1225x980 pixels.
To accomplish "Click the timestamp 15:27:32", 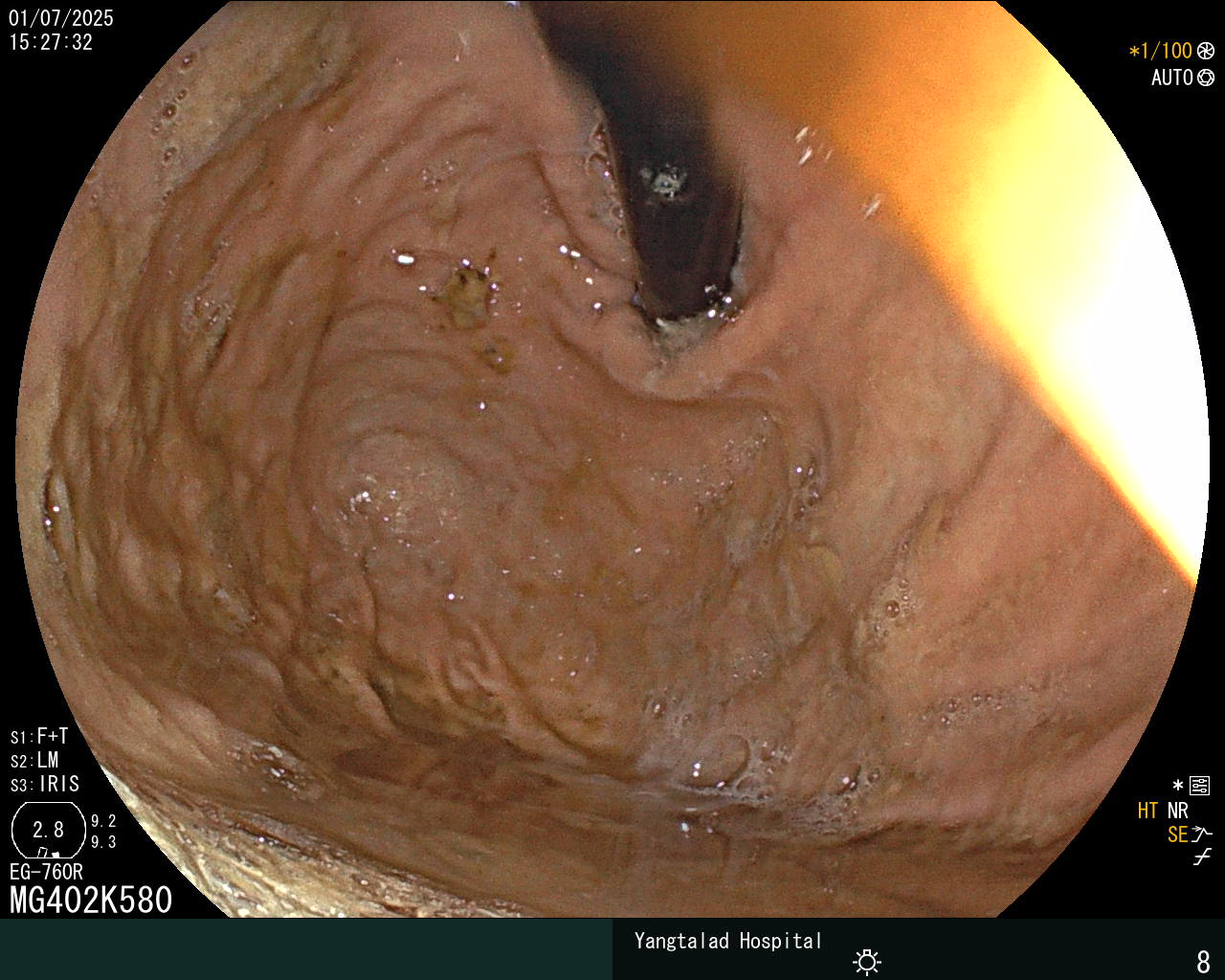I will click(x=51, y=42).
